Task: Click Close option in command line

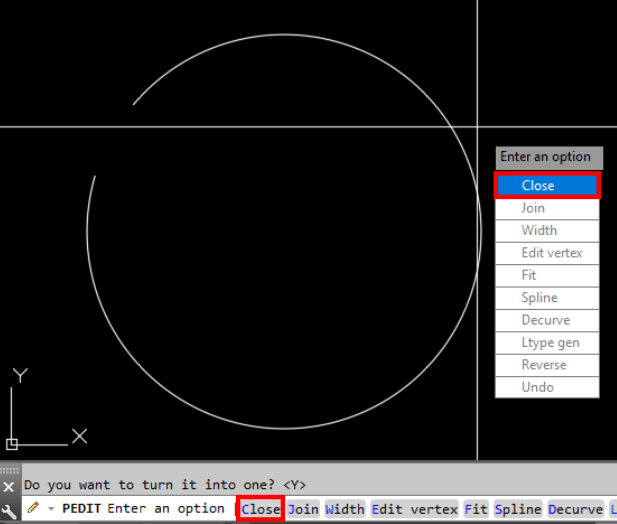Action: coord(260,509)
